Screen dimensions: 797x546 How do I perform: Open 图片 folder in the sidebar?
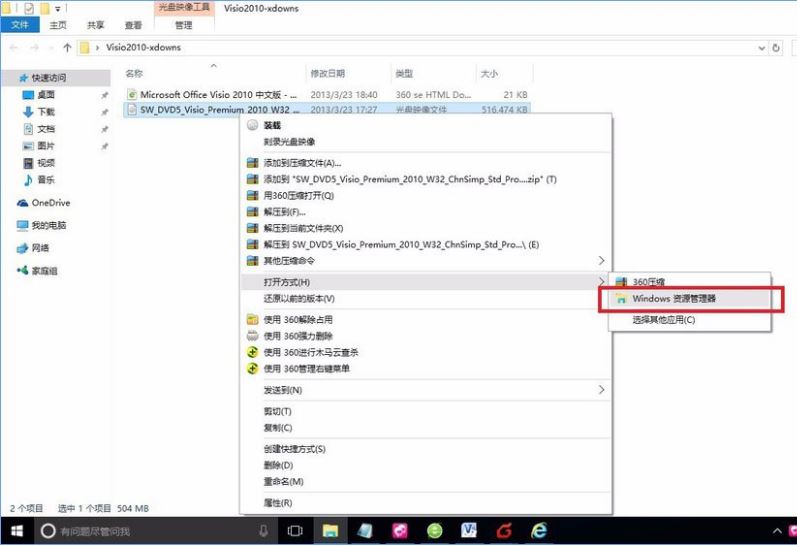coord(46,146)
